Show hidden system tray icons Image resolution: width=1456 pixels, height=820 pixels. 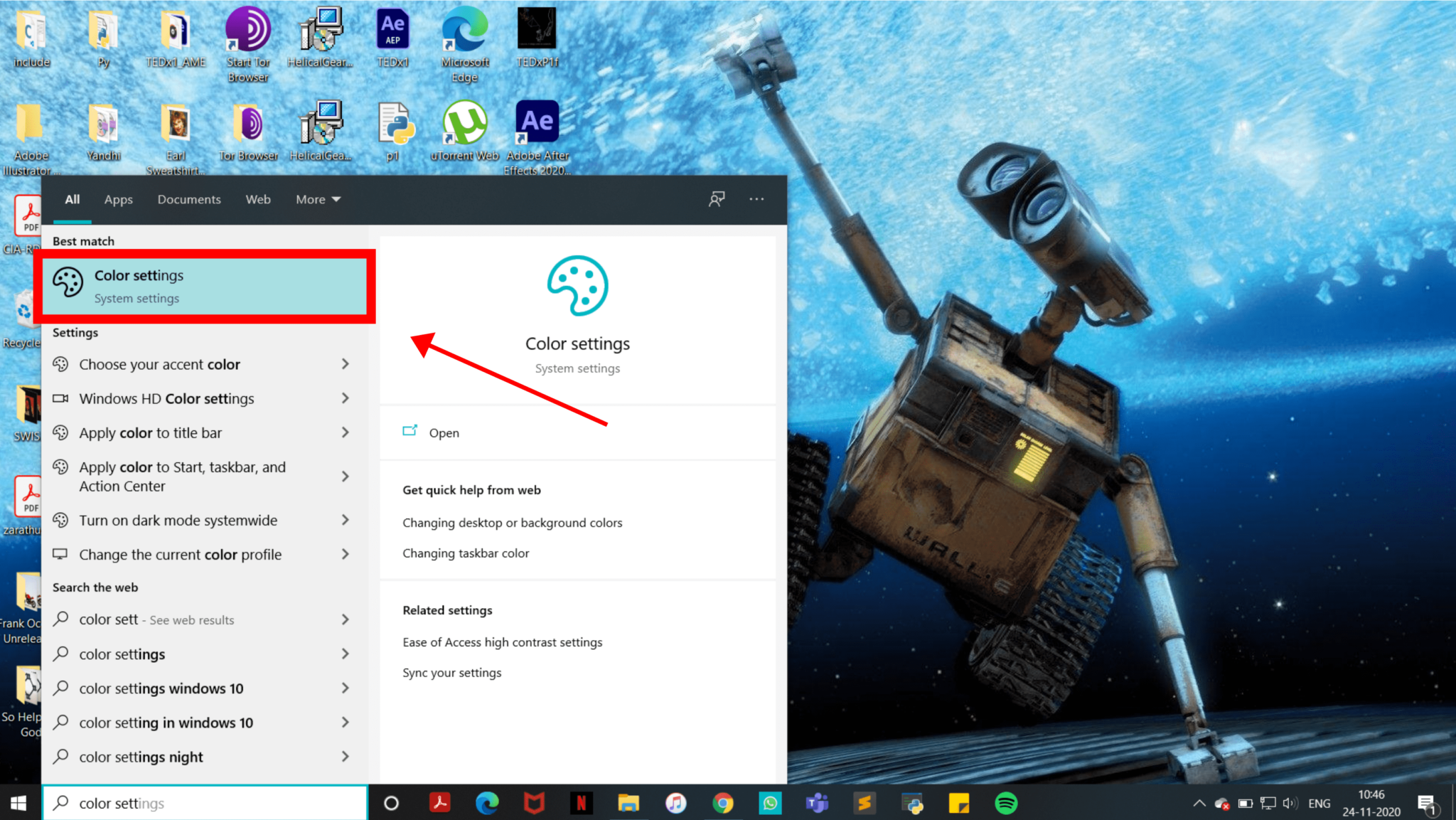pyautogui.click(x=1199, y=804)
